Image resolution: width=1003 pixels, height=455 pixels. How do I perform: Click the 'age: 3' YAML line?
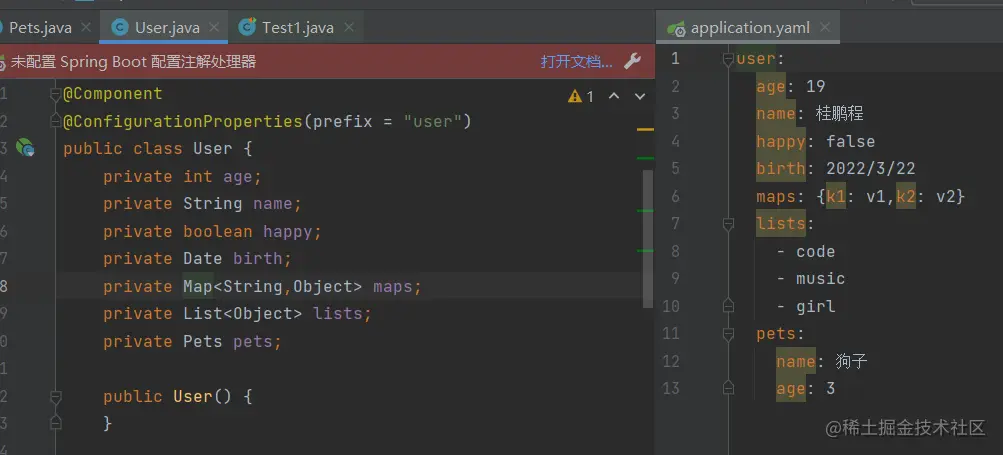click(x=805, y=388)
